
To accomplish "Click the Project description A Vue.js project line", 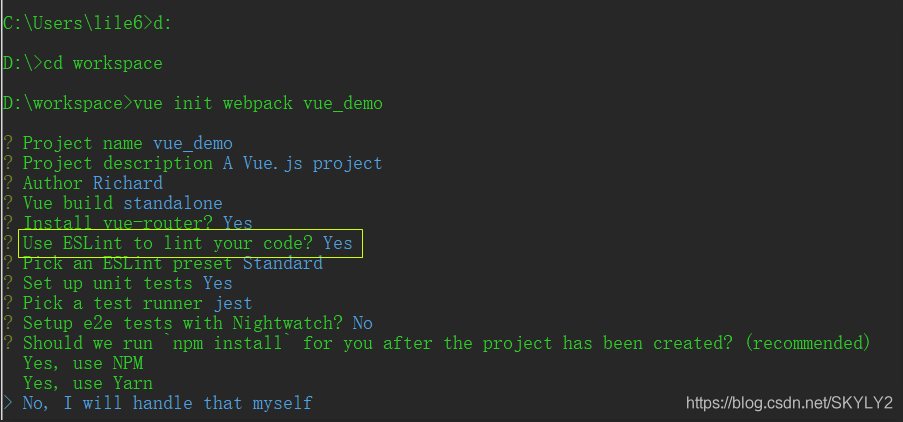I will coord(202,163).
